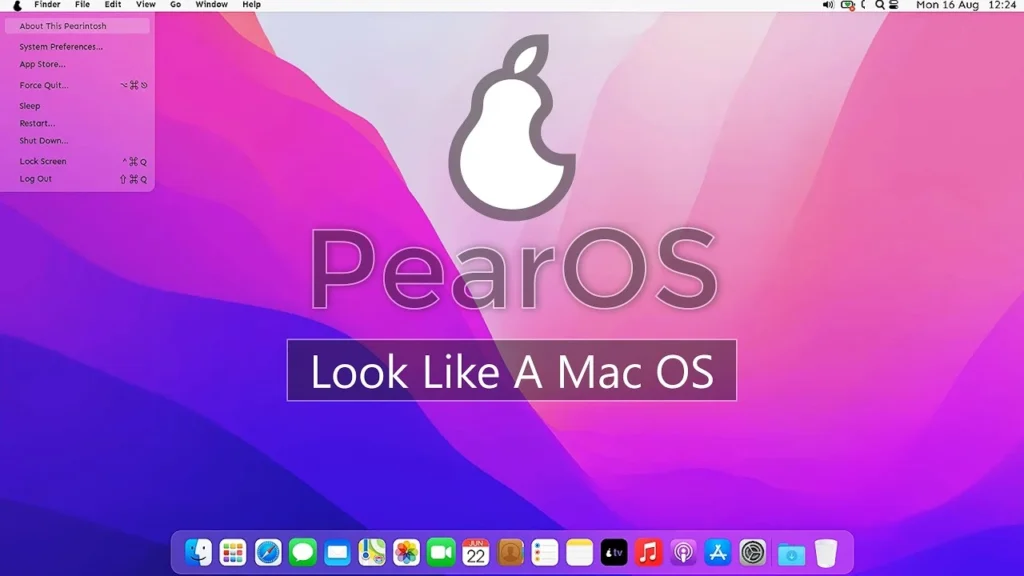Open the Apple TV dock icon

coord(614,552)
